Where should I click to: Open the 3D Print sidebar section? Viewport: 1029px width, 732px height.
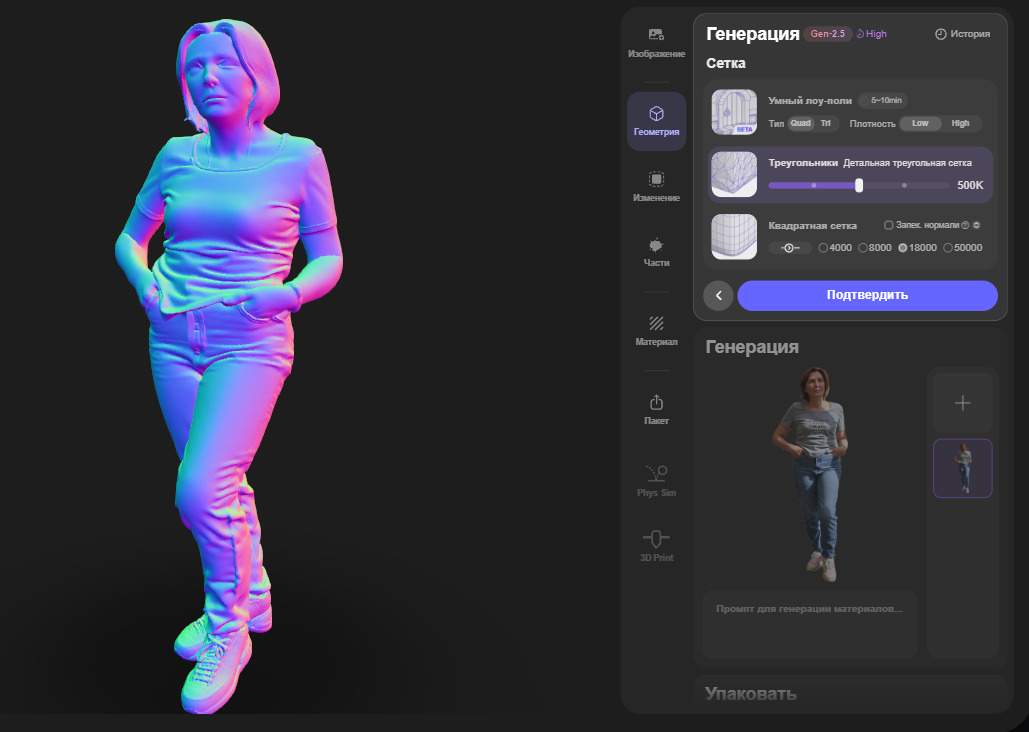point(656,546)
